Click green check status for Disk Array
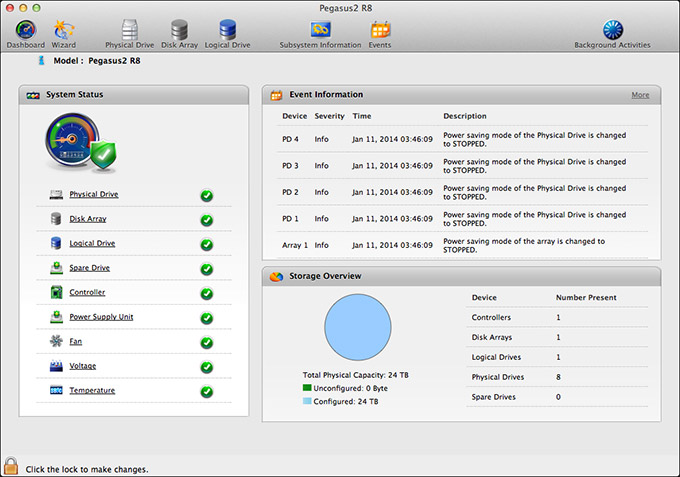680x477 pixels. coord(207,220)
